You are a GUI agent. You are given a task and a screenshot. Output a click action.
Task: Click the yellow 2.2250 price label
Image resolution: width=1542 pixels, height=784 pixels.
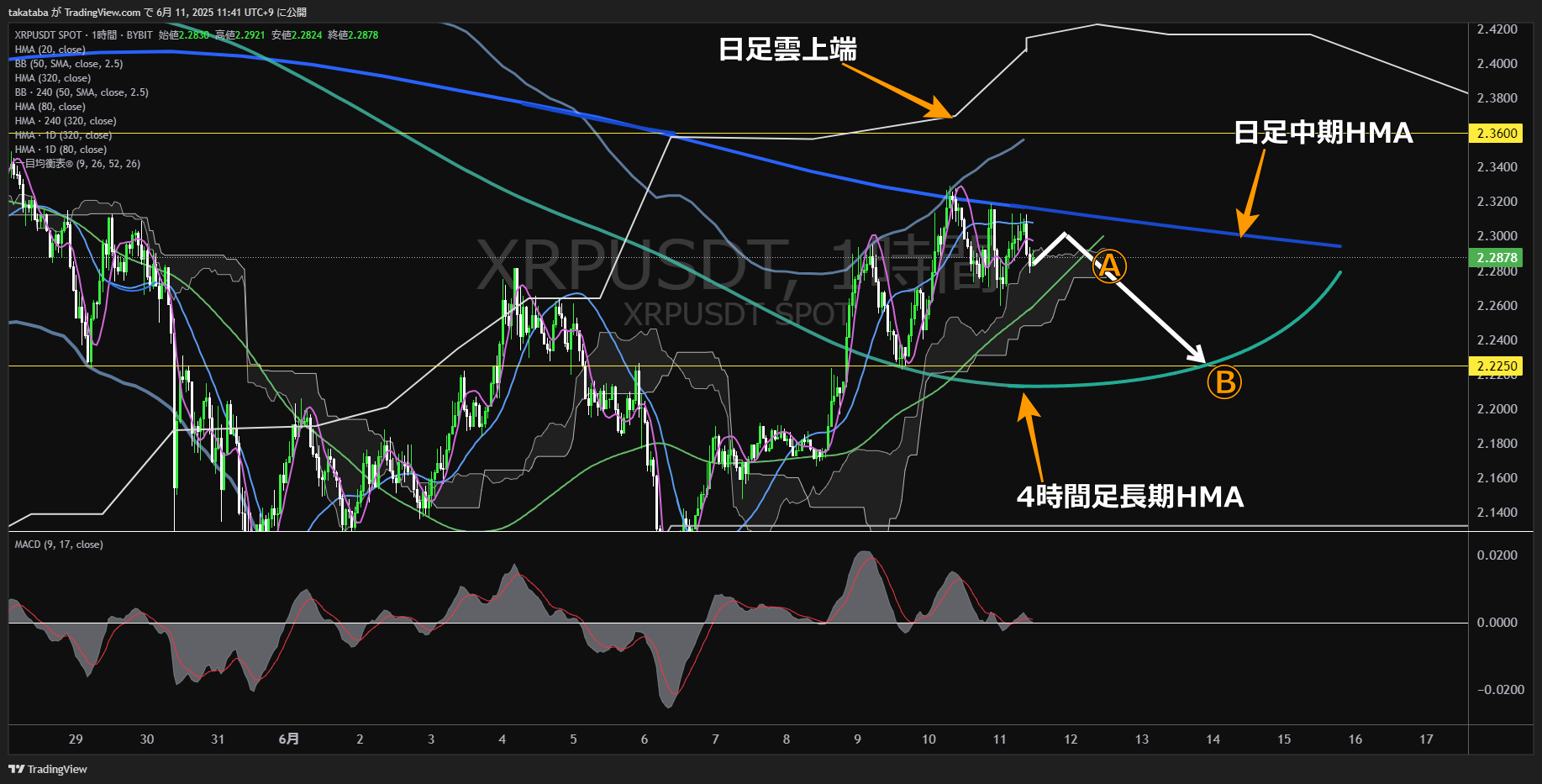coord(1497,366)
